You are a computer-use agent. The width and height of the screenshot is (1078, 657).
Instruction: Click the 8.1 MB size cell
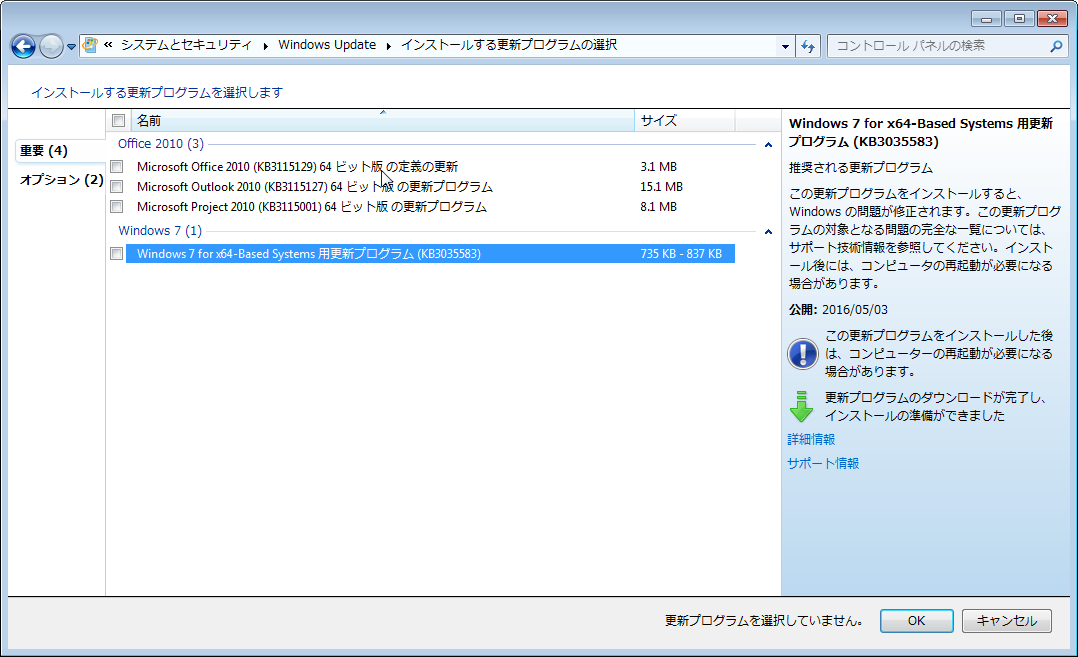[x=659, y=206]
